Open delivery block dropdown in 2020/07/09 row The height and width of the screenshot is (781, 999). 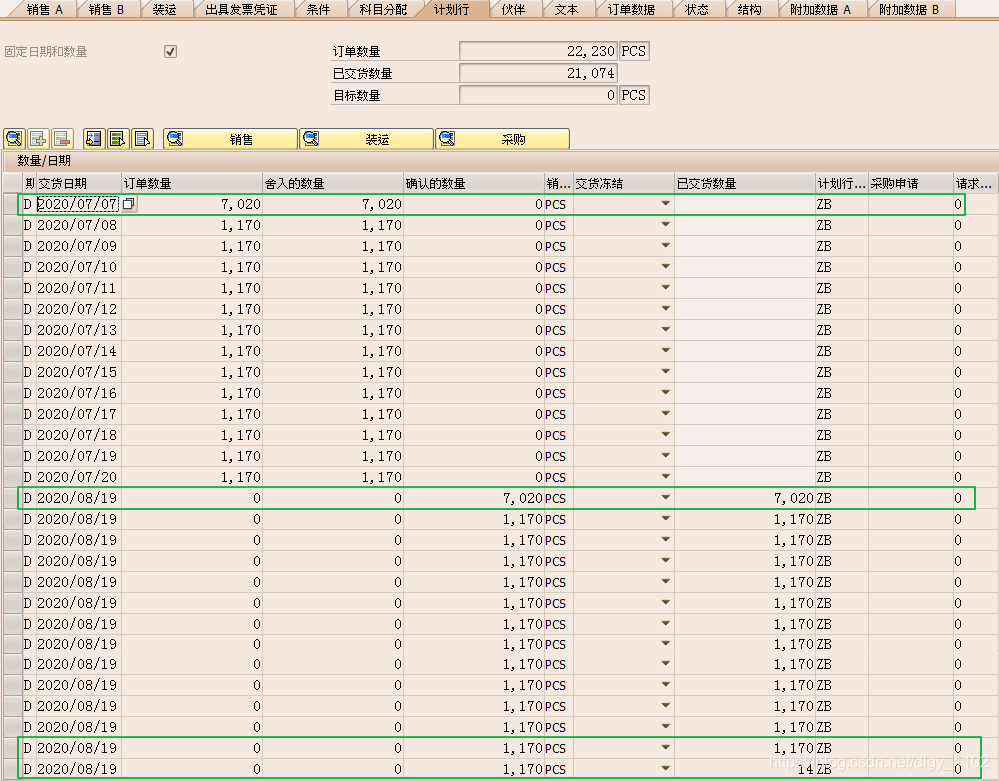pyautogui.click(x=665, y=246)
